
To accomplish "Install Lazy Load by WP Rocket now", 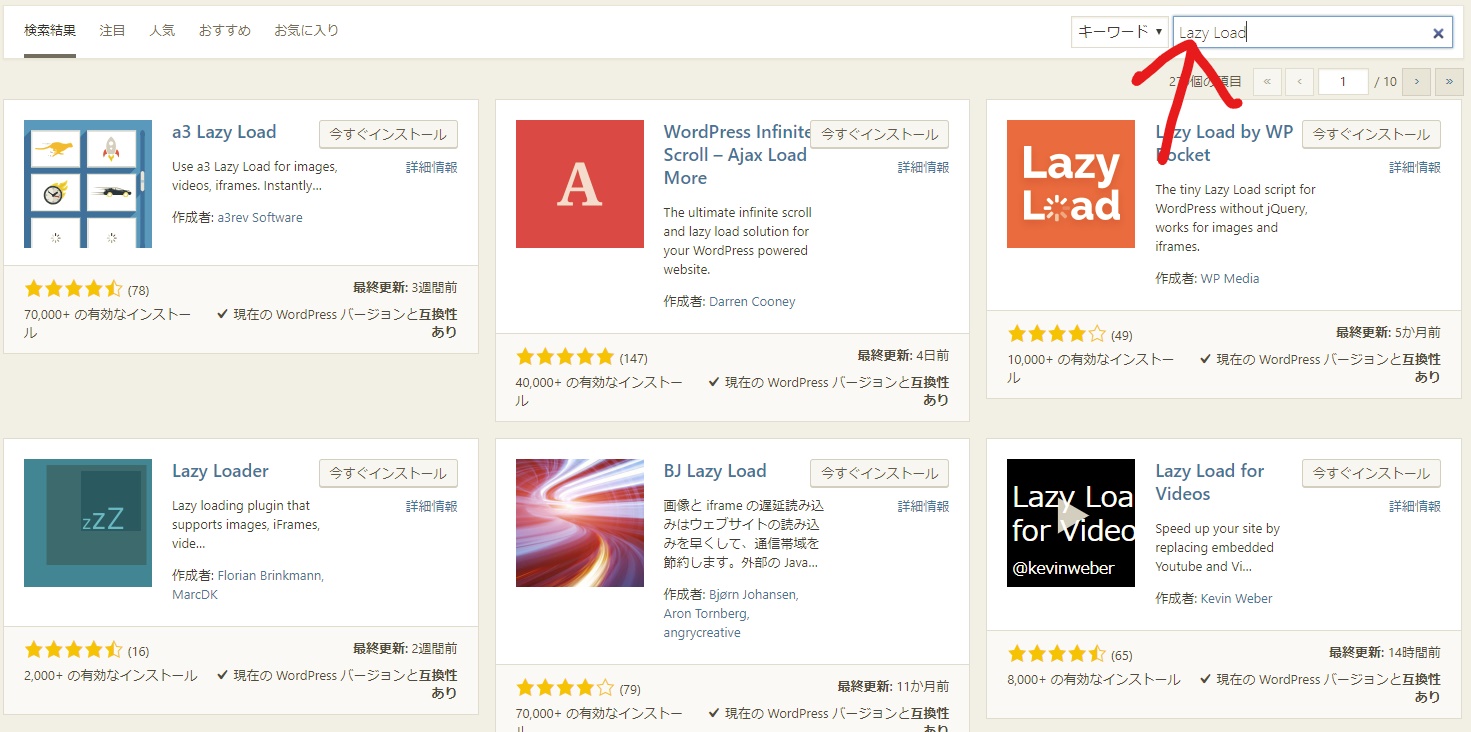I will click(1371, 134).
